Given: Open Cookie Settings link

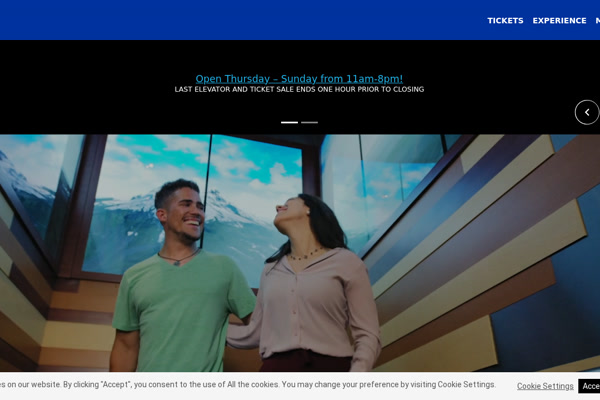Looking at the screenshot, I should (x=545, y=386).
